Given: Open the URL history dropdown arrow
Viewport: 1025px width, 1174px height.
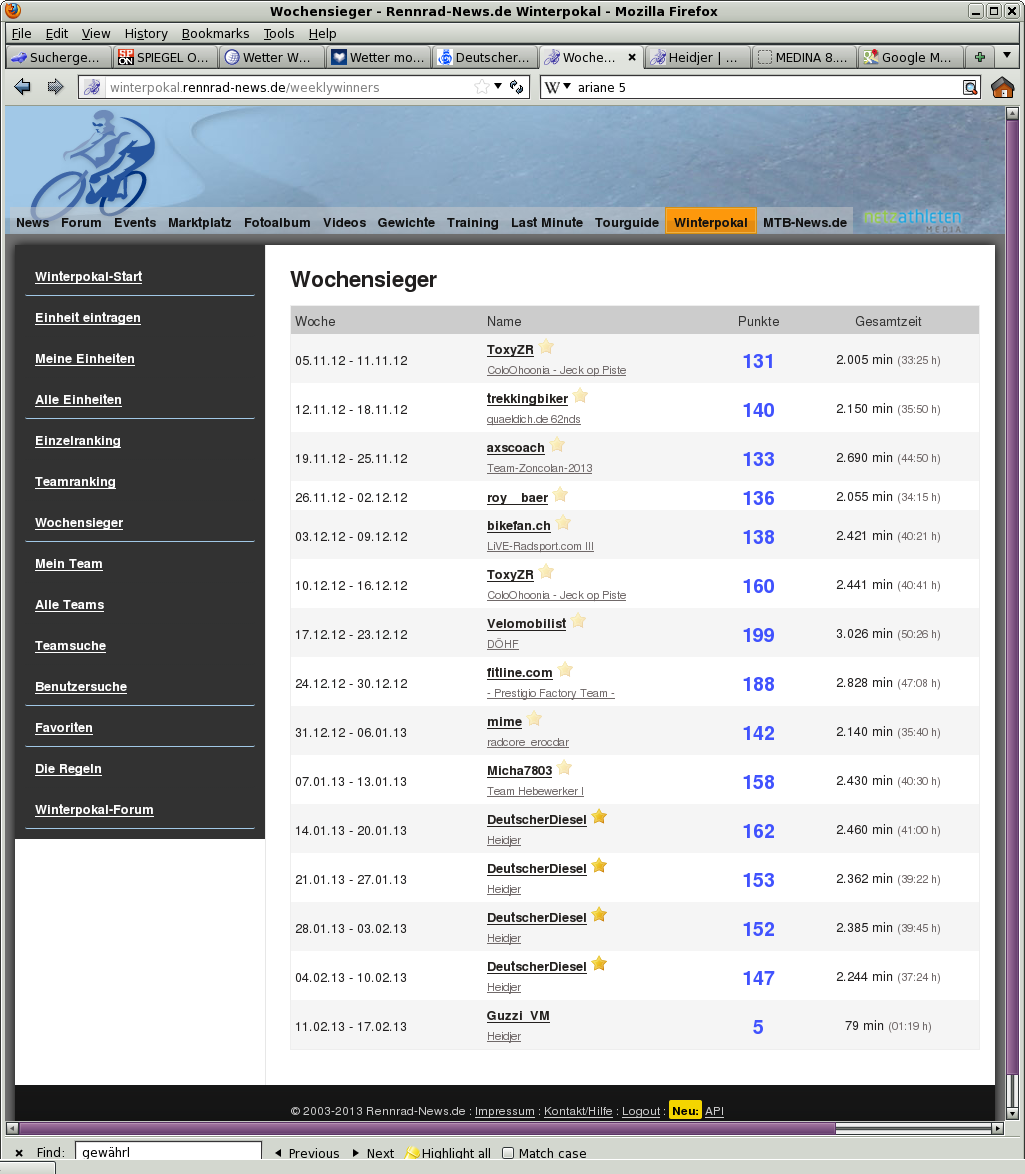Looking at the screenshot, I should click(x=498, y=87).
